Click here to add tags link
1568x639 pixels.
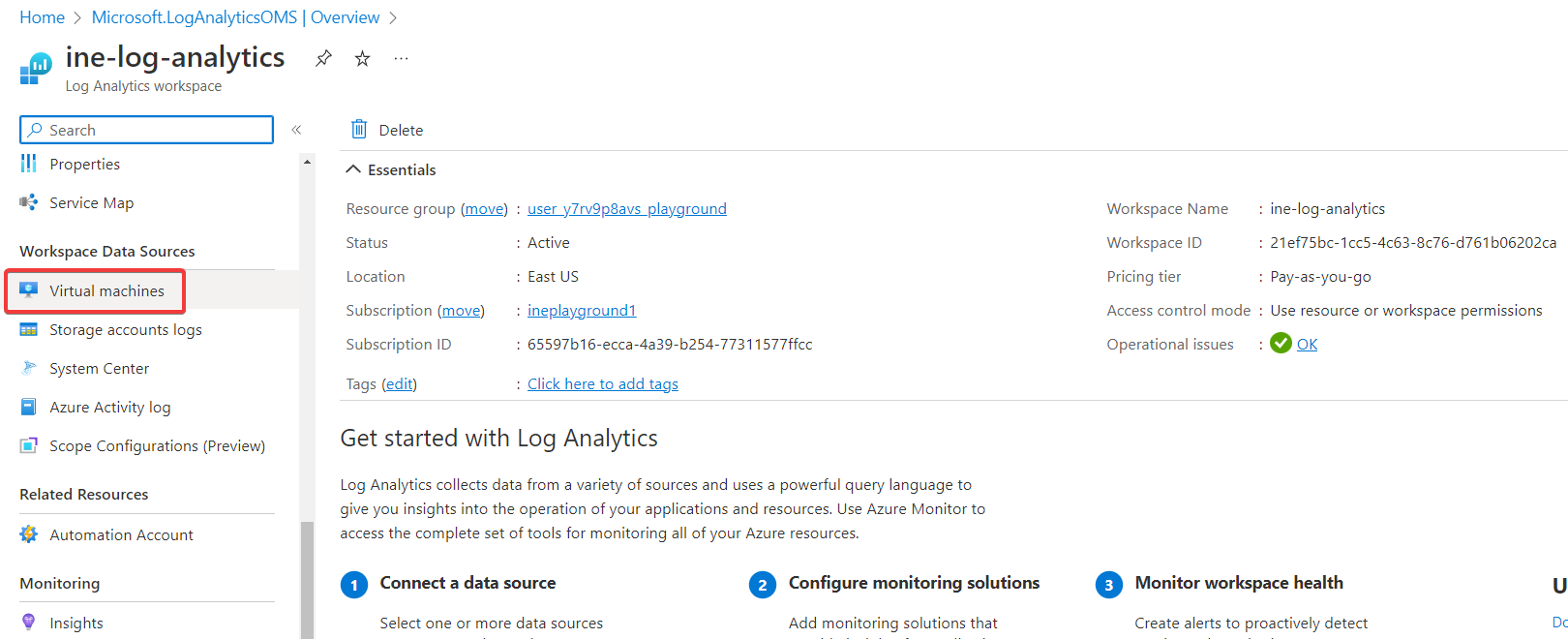point(602,383)
